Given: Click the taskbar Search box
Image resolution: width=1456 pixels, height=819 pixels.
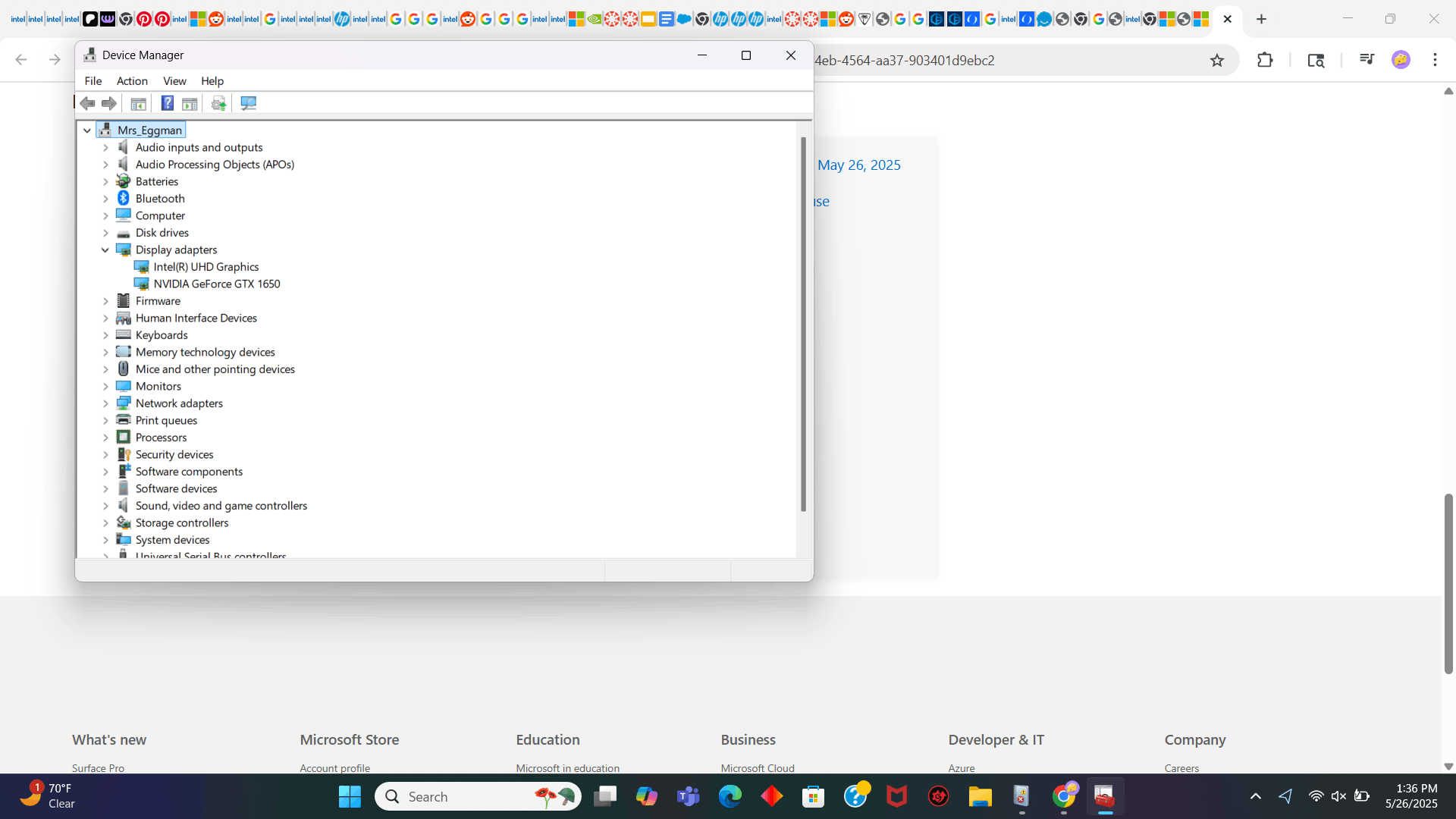Looking at the screenshot, I should (478, 796).
